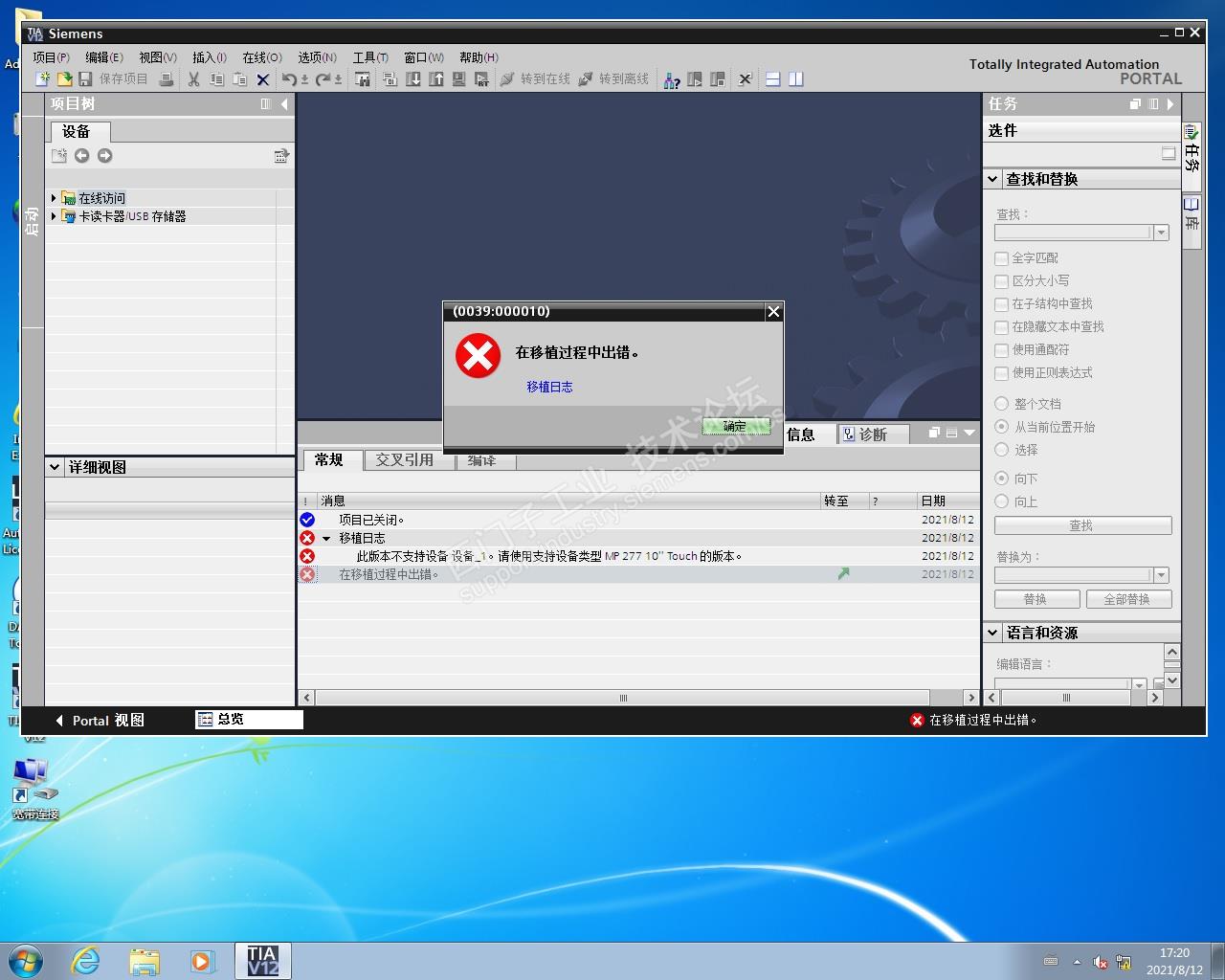Collapse the details view section (详细视图)
Screen dimensions: 1225x980
coord(55,467)
